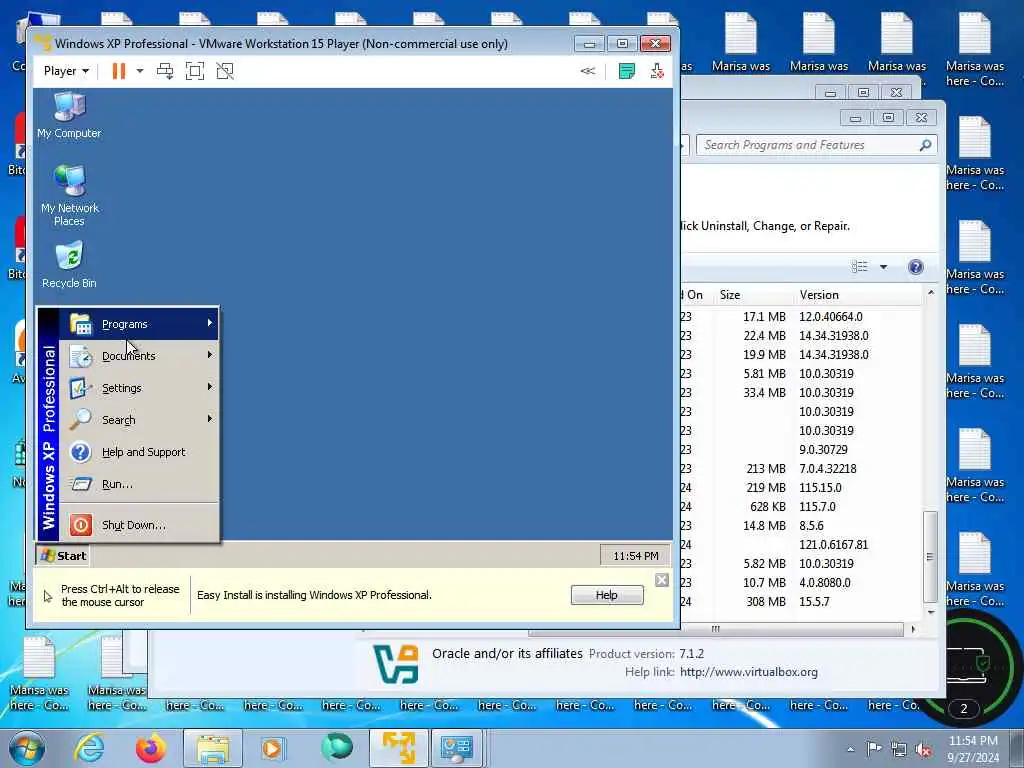Viewport: 1024px width, 768px height.
Task: Dismiss the Easy Install notification bar
Action: [662, 580]
